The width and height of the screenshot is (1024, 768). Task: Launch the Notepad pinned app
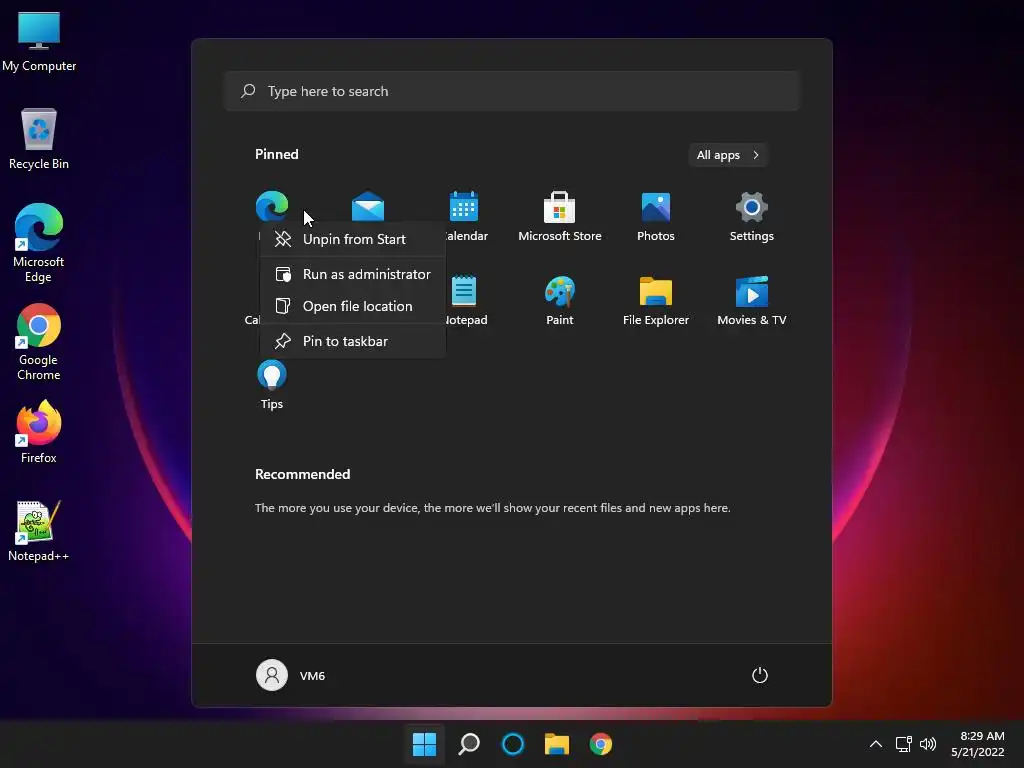pos(464,300)
